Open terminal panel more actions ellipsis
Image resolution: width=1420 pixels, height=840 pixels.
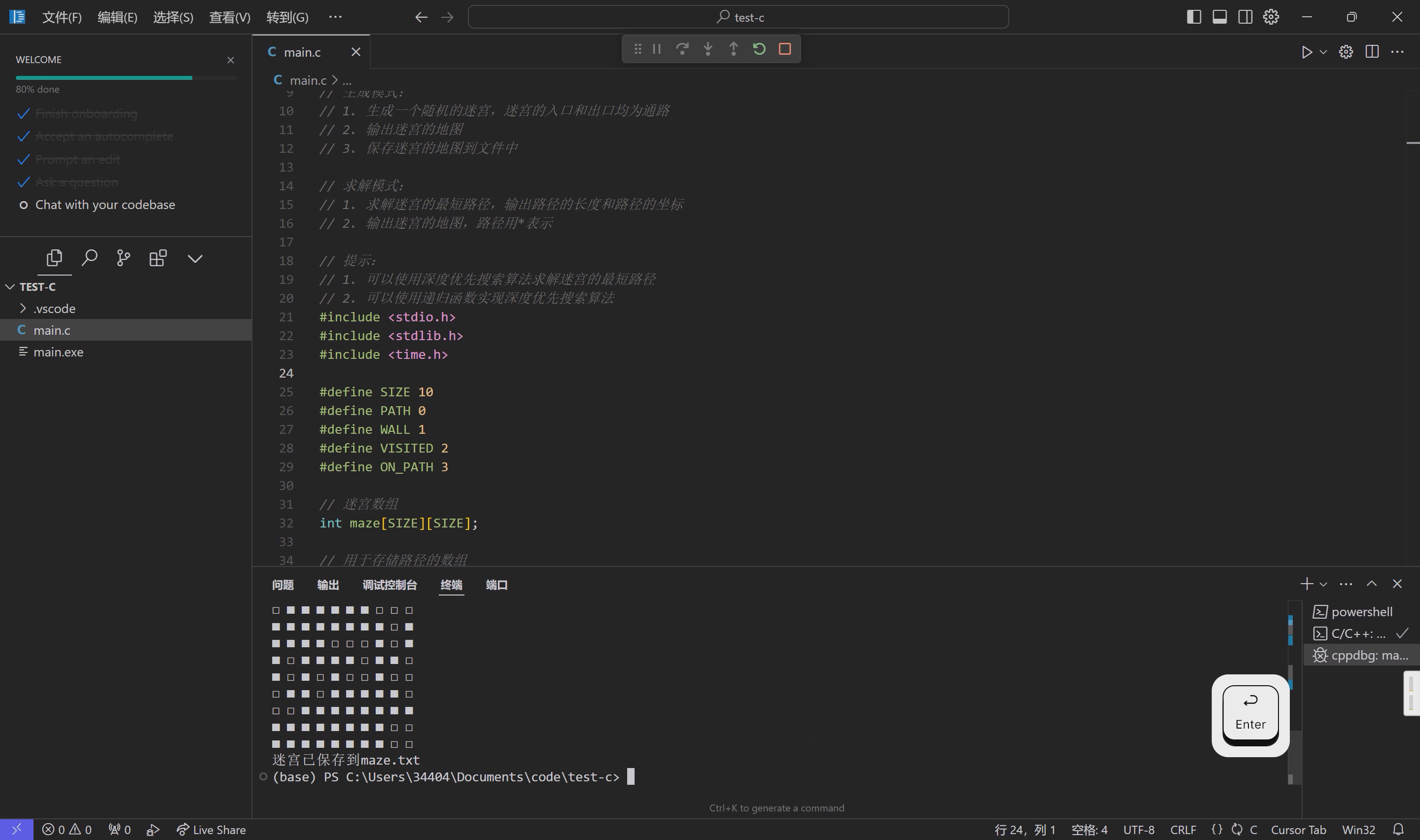click(x=1346, y=584)
